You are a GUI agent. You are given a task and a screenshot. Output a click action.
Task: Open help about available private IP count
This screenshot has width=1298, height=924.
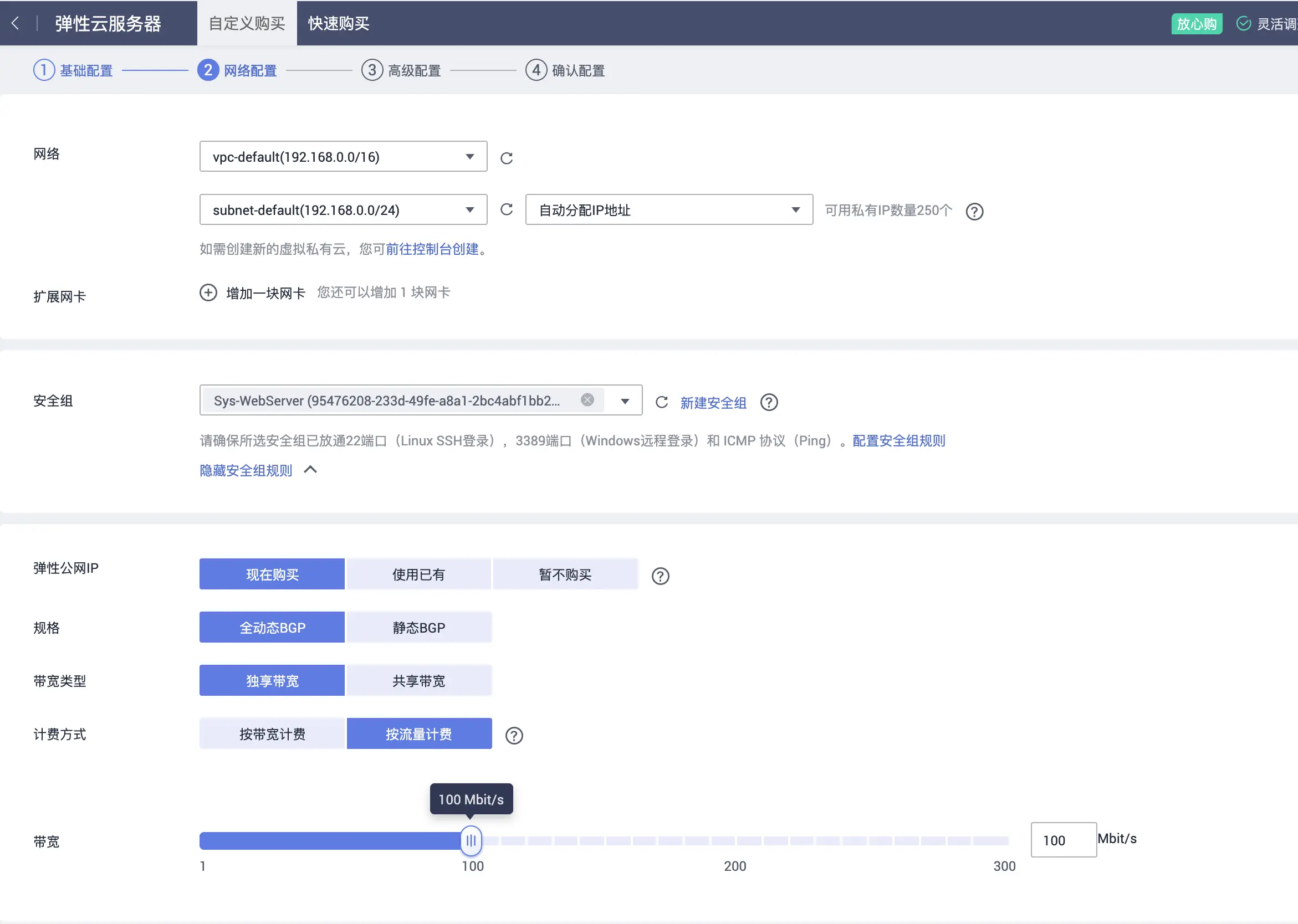pyautogui.click(x=973, y=211)
